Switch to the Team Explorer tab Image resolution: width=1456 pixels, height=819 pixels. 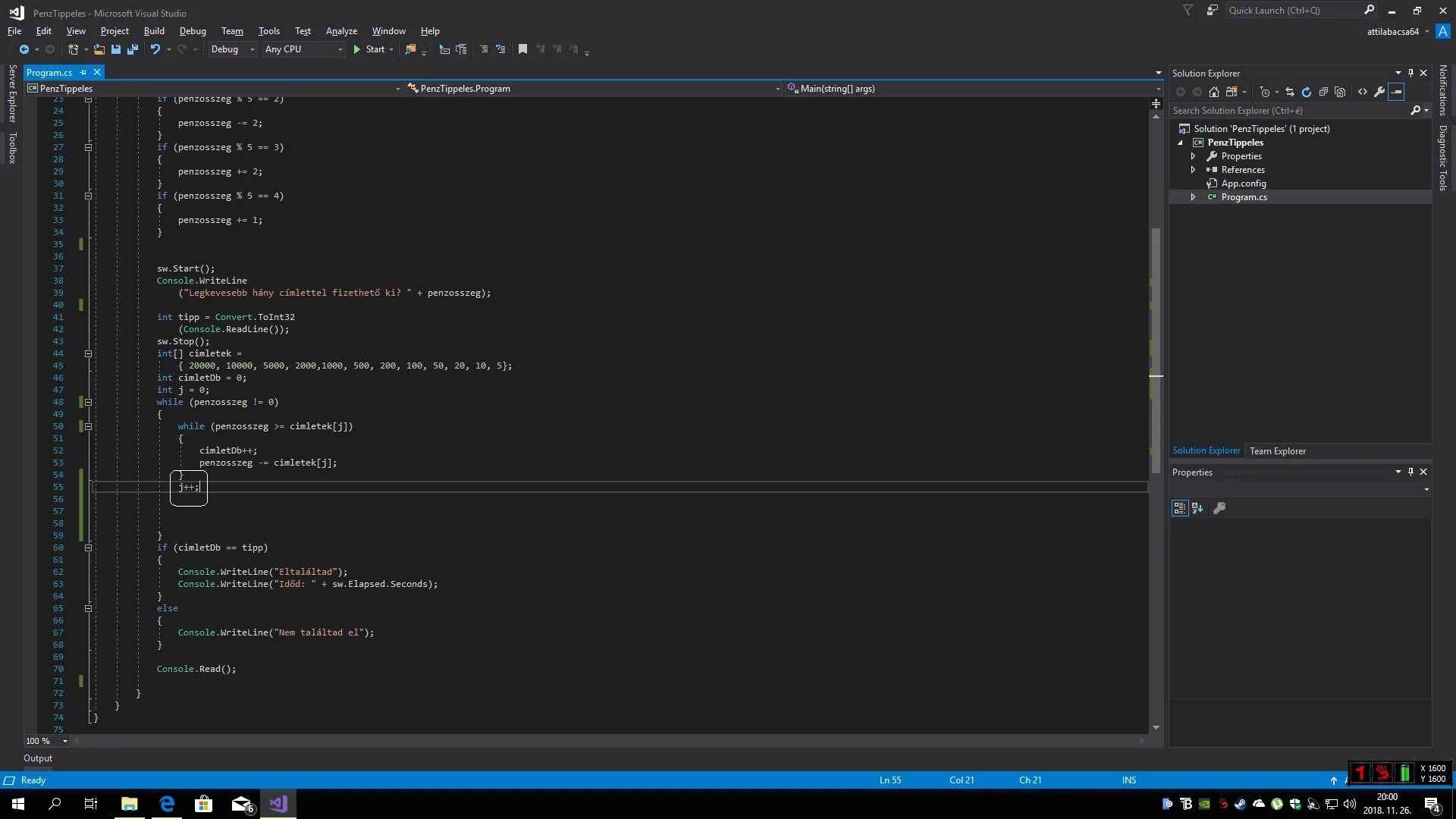pos(1277,451)
